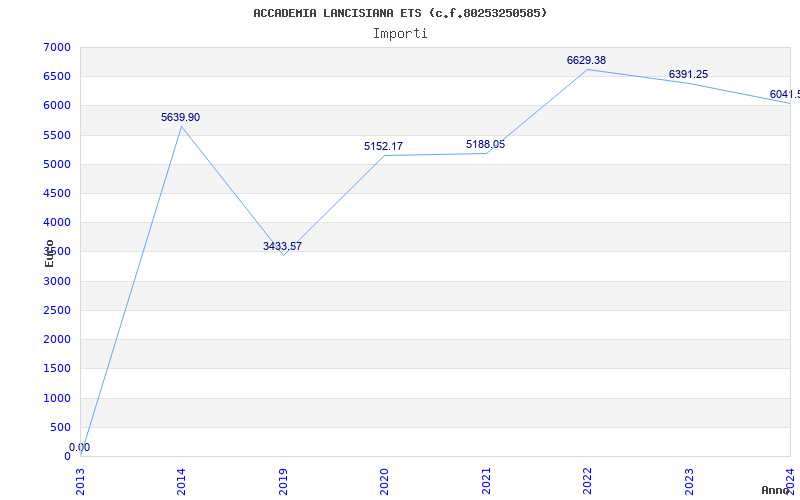
Task: Click the 1000 y-axis tick label
Action: point(57,398)
